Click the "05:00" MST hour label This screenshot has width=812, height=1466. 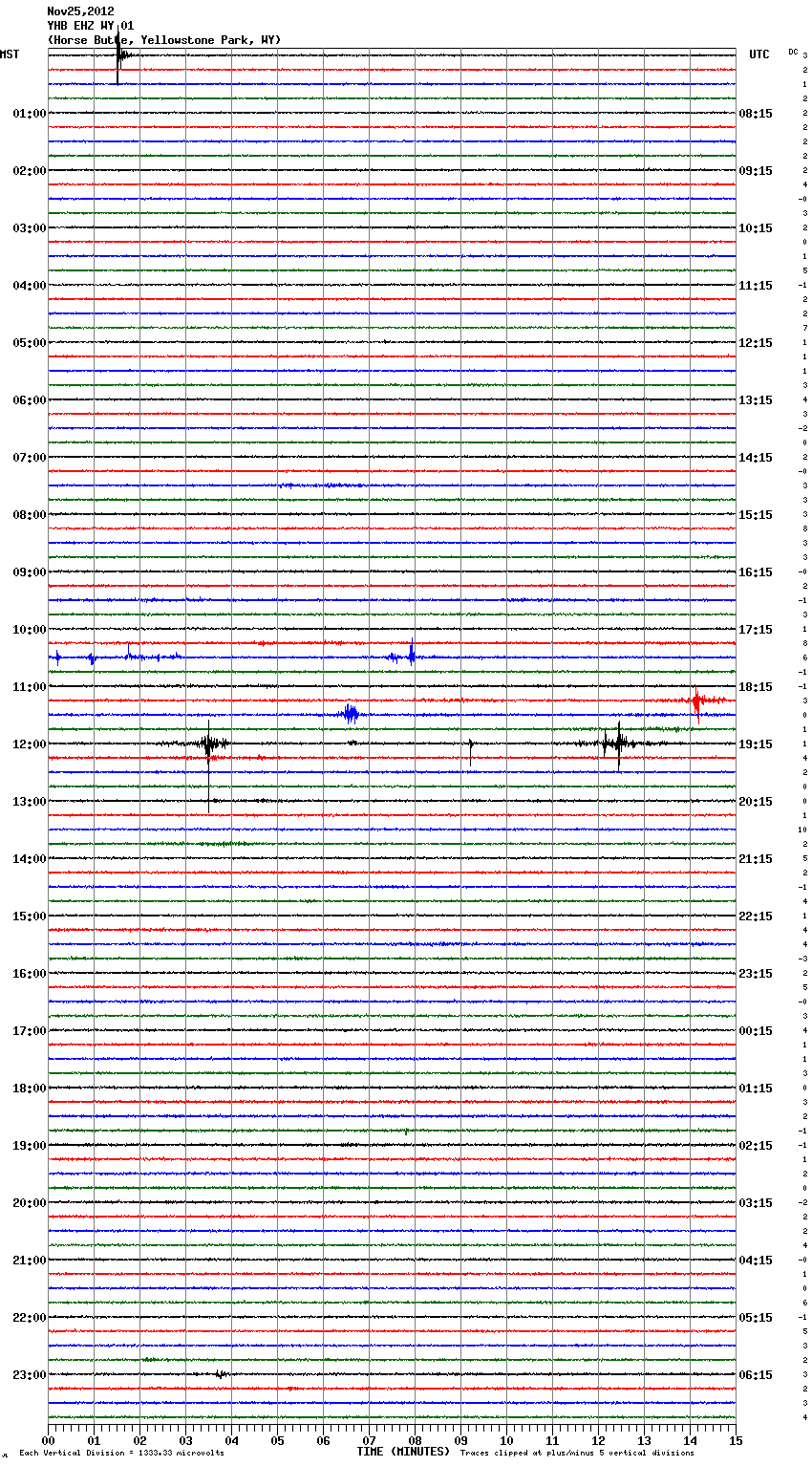coord(30,343)
